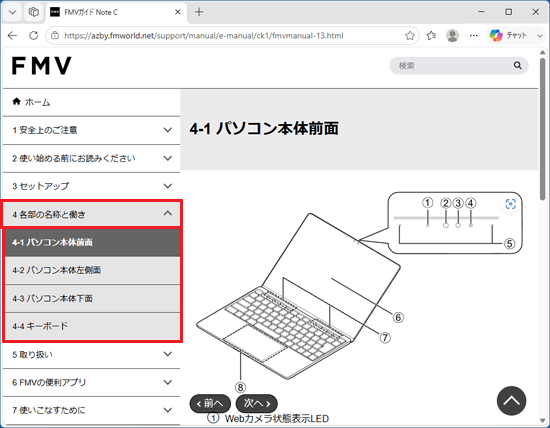Open 4-2 パソコン本体左側面 page

92,270
